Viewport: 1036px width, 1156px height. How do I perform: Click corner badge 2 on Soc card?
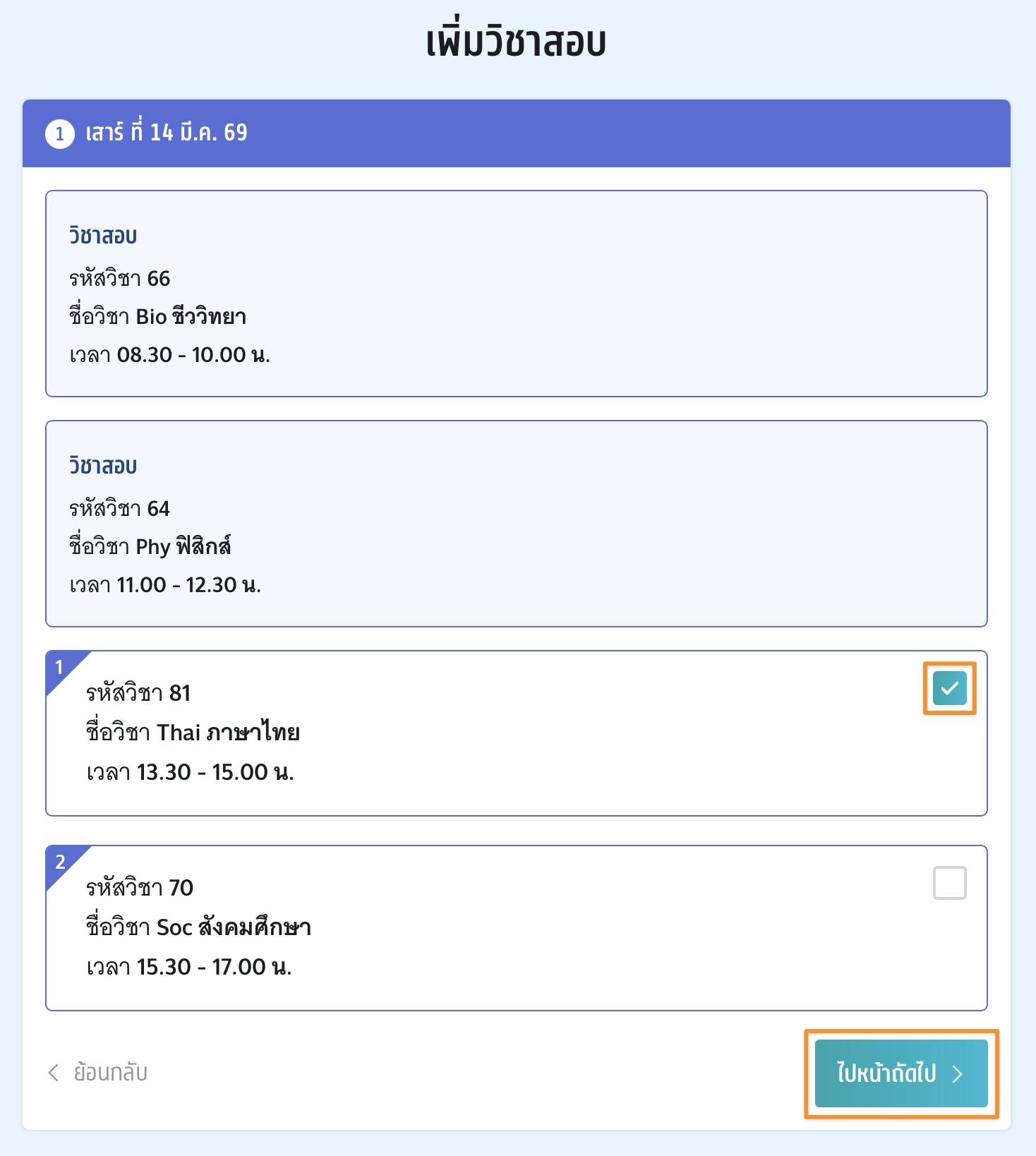click(60, 862)
